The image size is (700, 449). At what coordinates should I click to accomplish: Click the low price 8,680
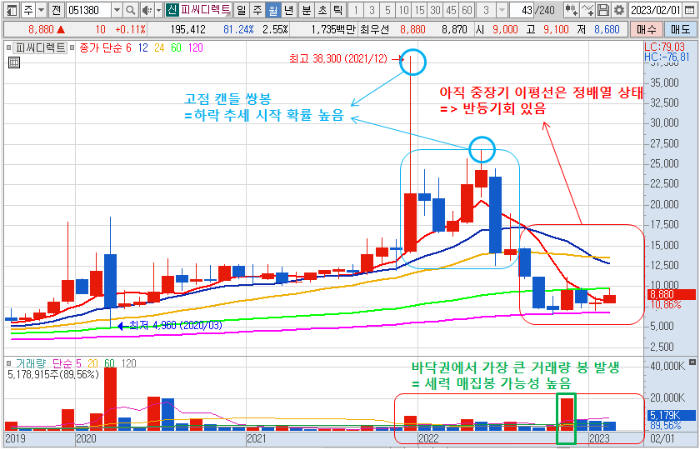click(607, 29)
